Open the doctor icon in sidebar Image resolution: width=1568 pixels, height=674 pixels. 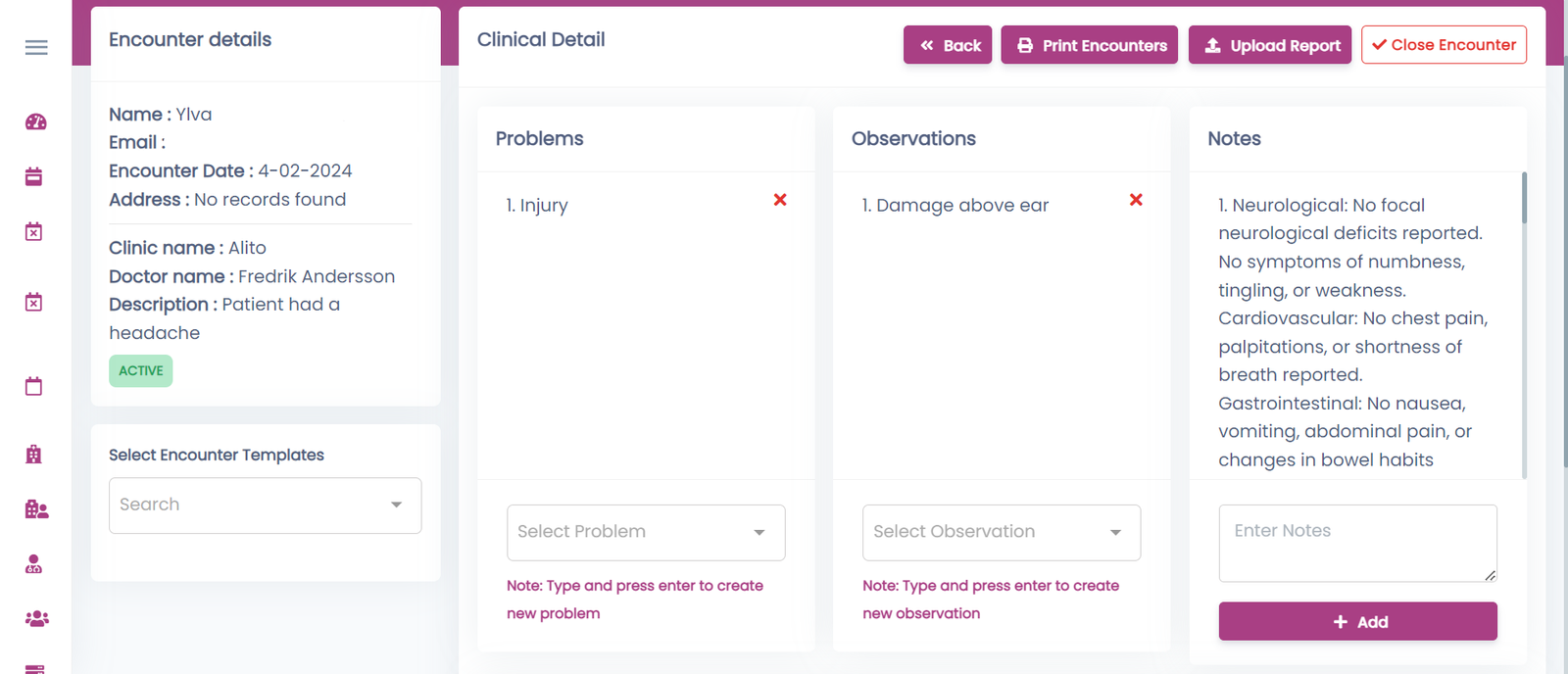pyautogui.click(x=34, y=564)
